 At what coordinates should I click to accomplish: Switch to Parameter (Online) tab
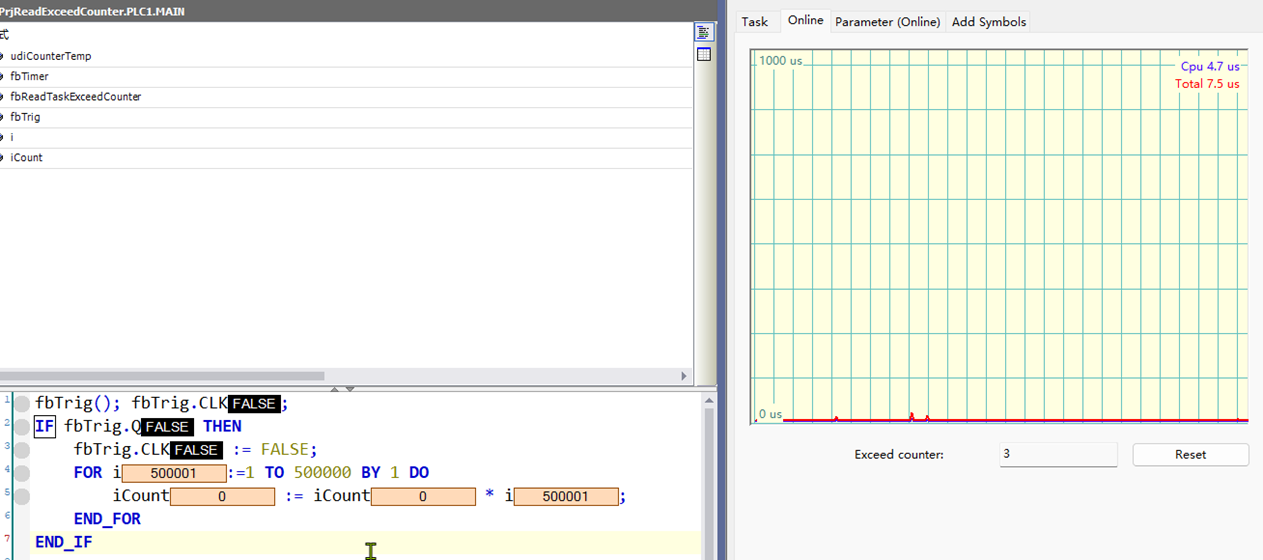(887, 22)
